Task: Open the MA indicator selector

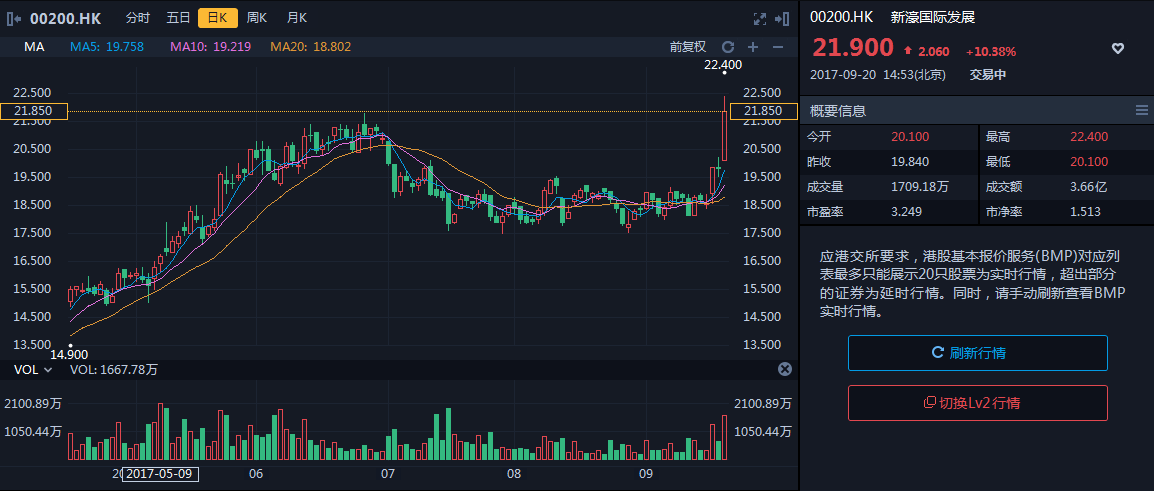Action: click(x=34, y=47)
